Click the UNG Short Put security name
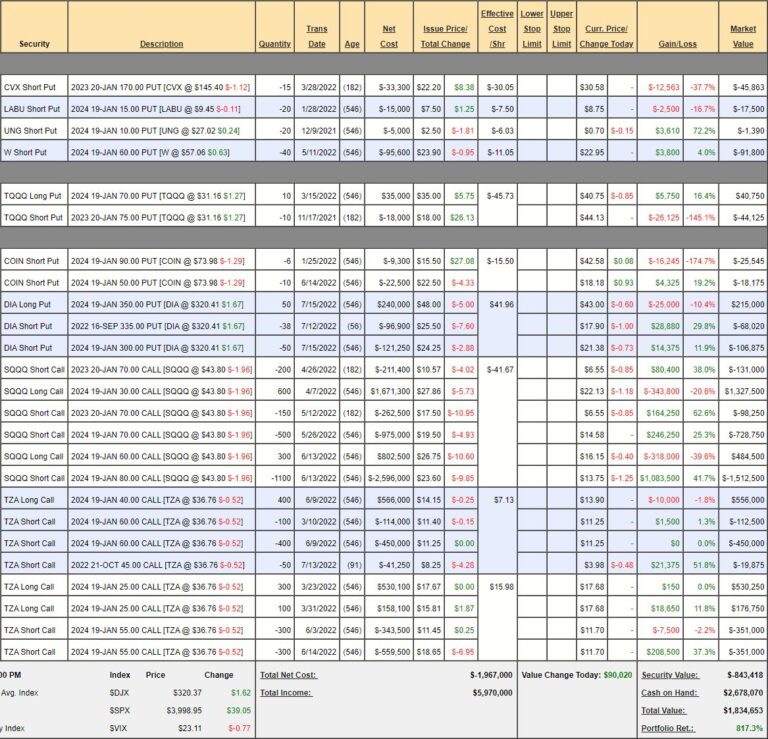 pos(32,131)
